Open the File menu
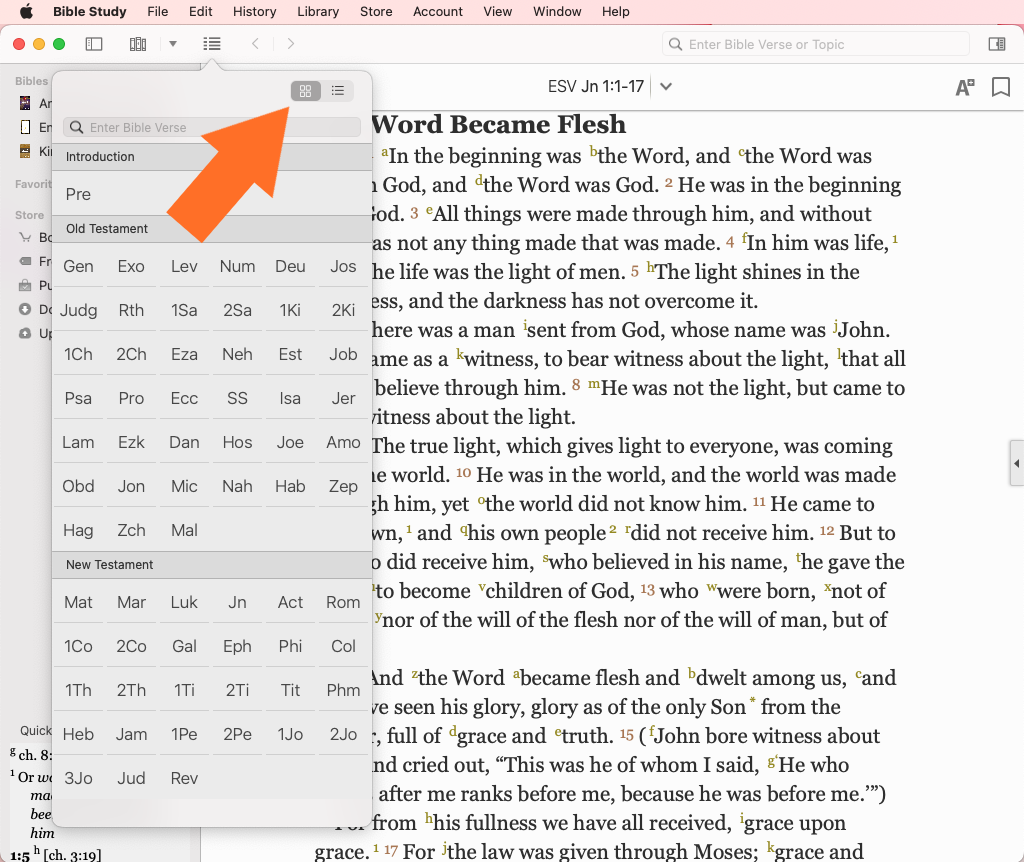Screen dimensions: 1024x862 pyautogui.click(x=157, y=11)
